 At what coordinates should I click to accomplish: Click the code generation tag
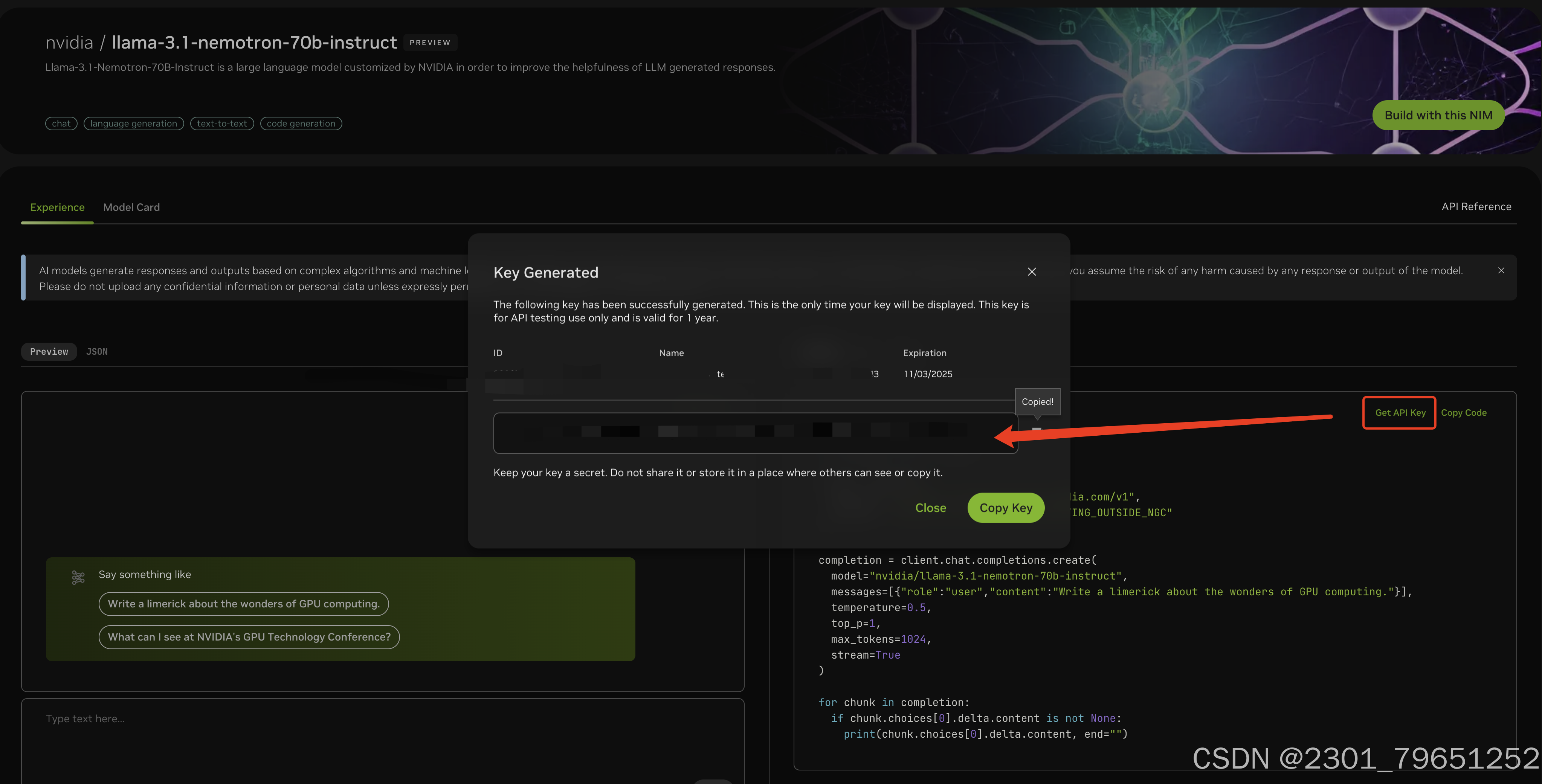(x=301, y=123)
